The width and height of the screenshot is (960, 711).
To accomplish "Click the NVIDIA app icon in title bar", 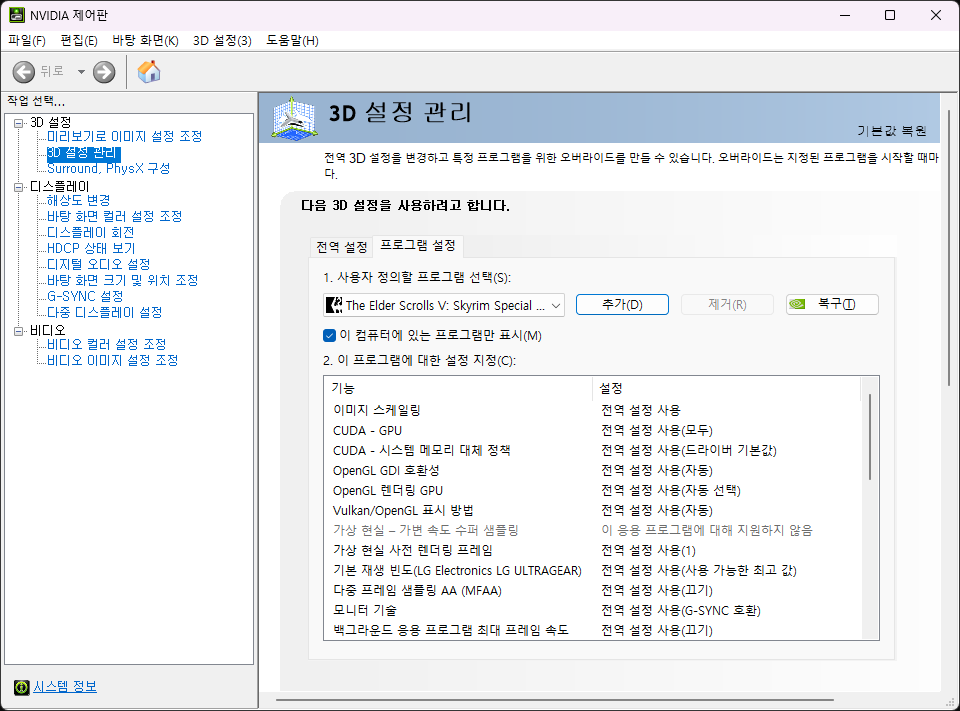I will tap(16, 15).
